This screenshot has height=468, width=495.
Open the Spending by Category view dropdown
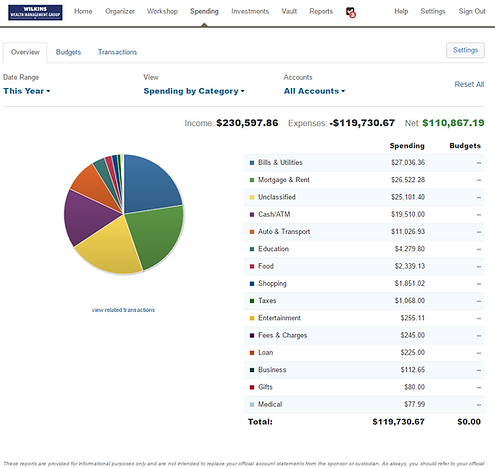(194, 91)
